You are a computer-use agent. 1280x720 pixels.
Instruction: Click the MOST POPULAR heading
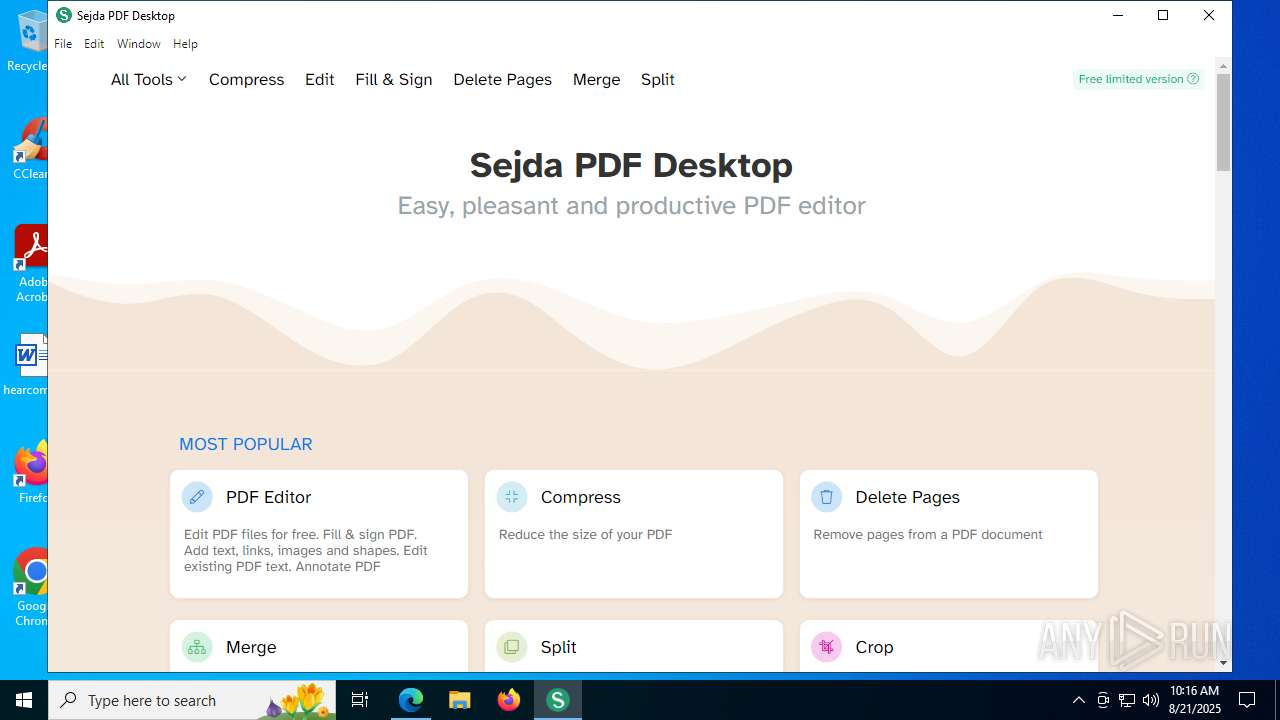245,444
